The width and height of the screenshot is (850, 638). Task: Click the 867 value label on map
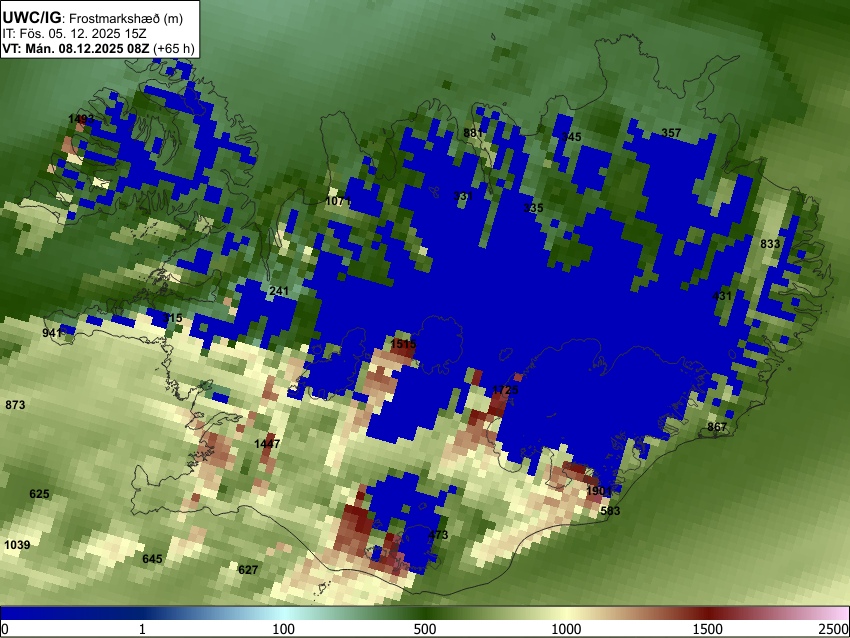[717, 427]
